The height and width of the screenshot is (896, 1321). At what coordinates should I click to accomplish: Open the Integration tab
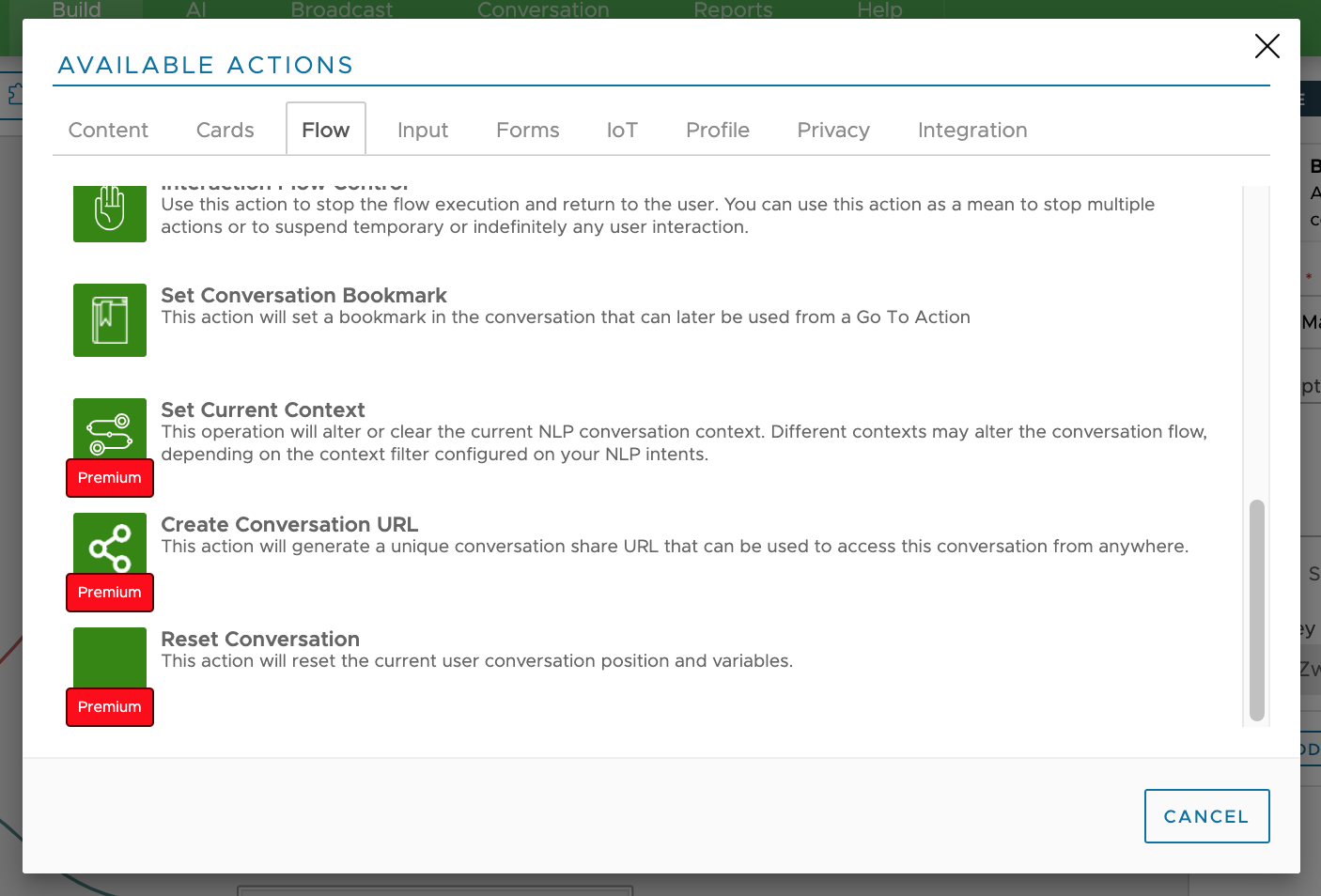pyautogui.click(x=972, y=130)
